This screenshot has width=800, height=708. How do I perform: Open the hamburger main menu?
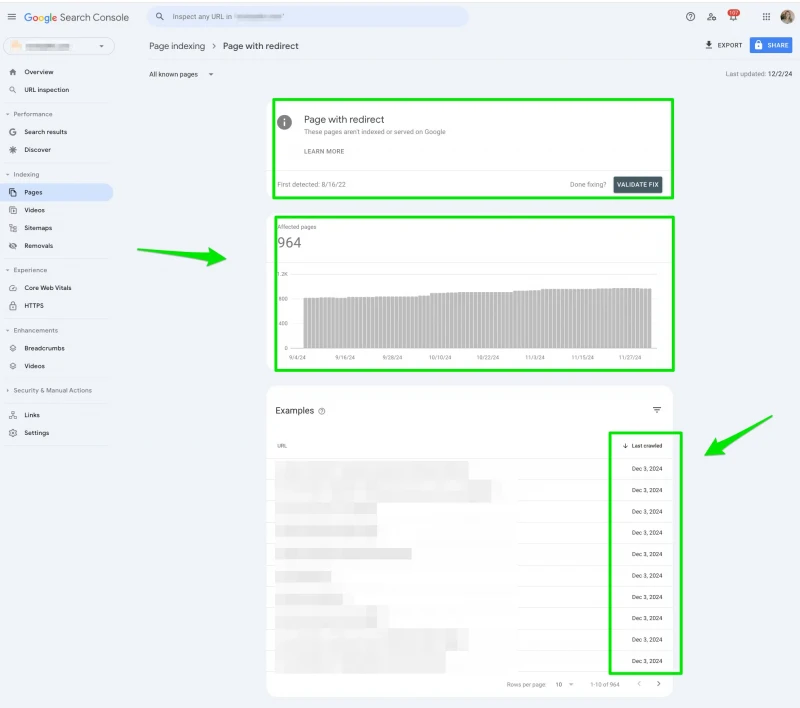click(12, 17)
